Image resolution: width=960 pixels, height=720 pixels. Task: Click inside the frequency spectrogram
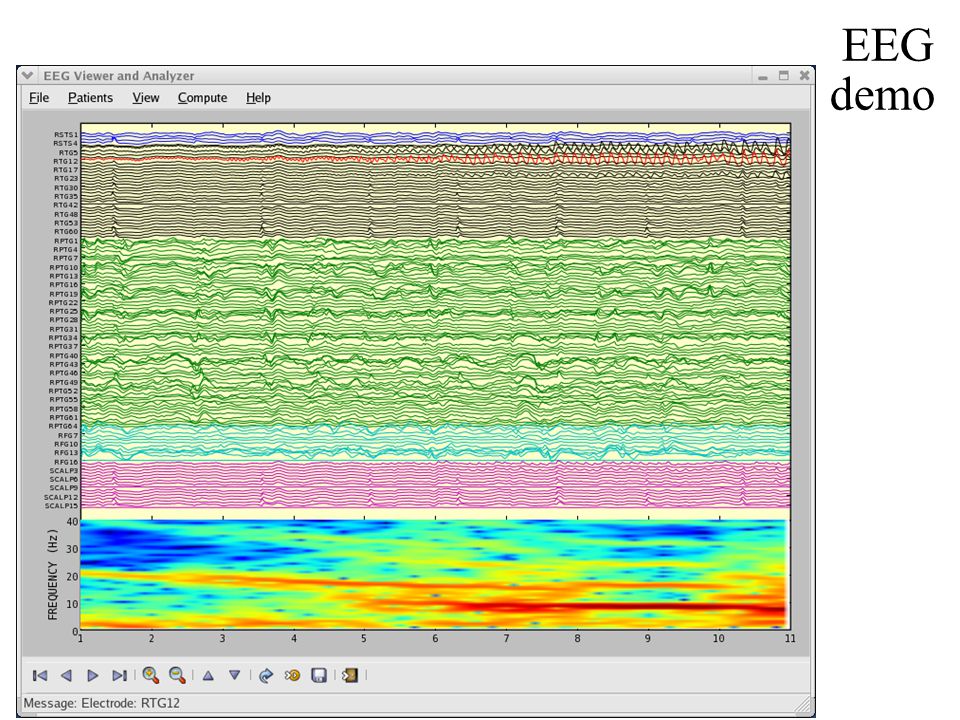(433, 574)
